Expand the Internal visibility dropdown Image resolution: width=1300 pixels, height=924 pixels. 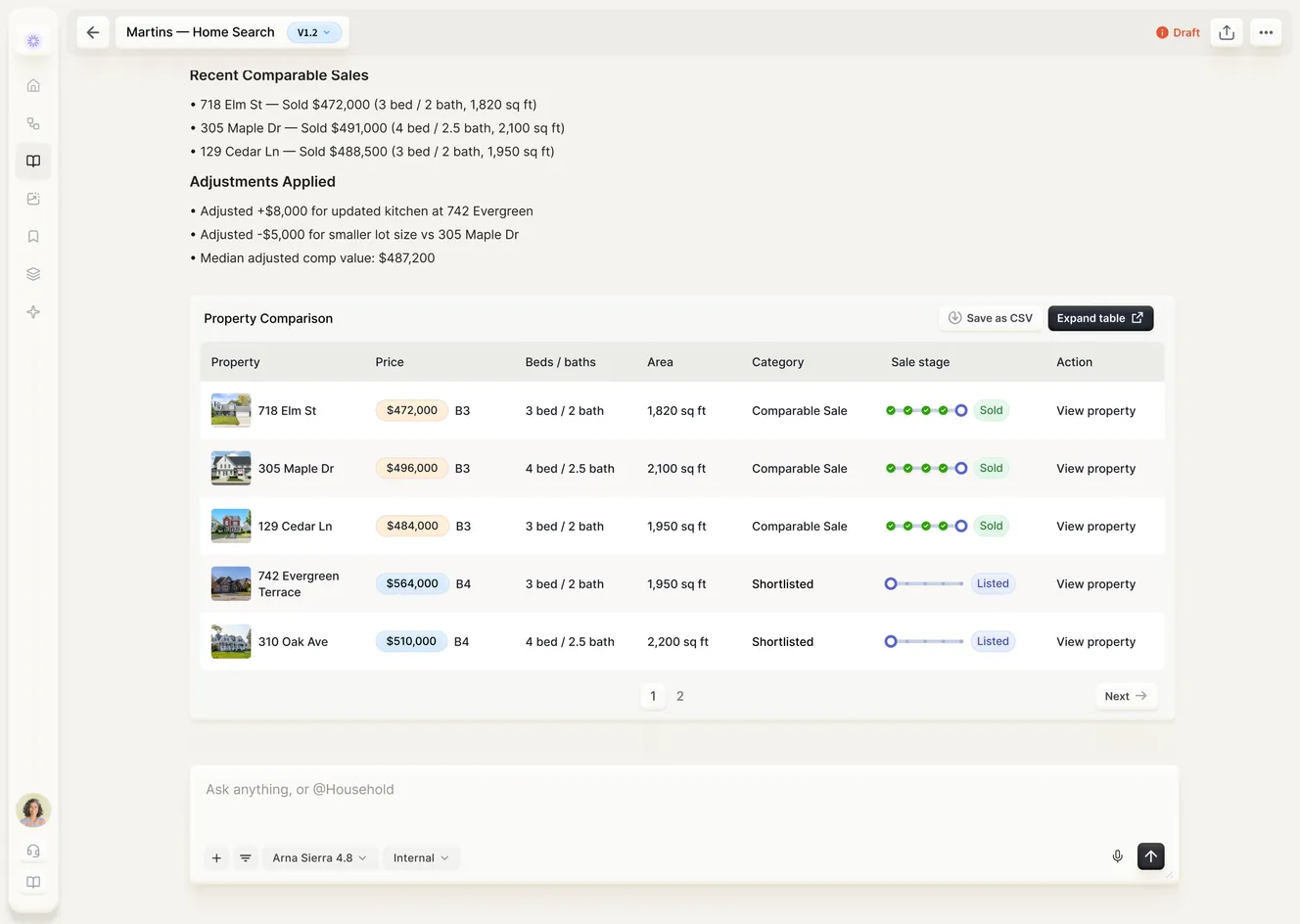pos(421,857)
